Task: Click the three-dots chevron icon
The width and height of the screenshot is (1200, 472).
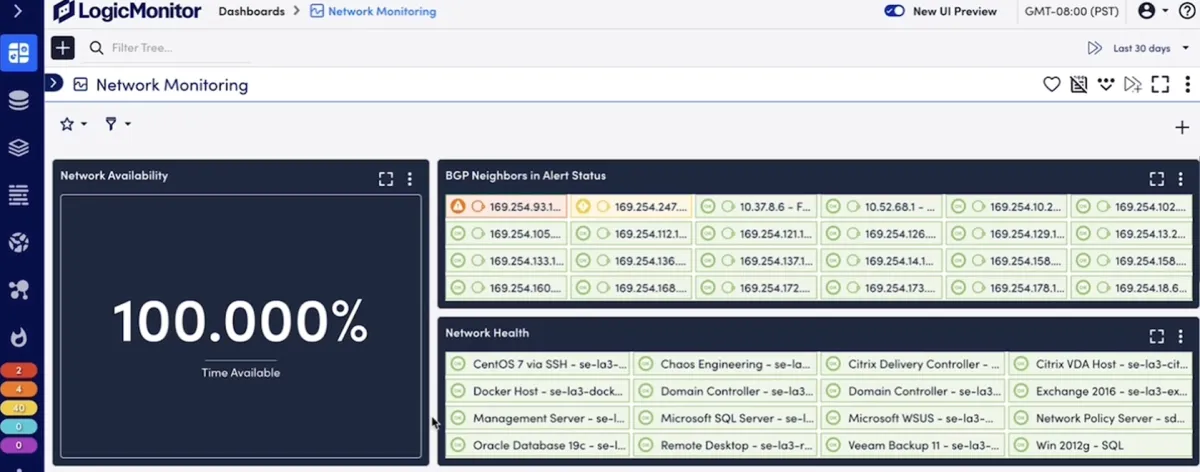Action: (x=1105, y=85)
